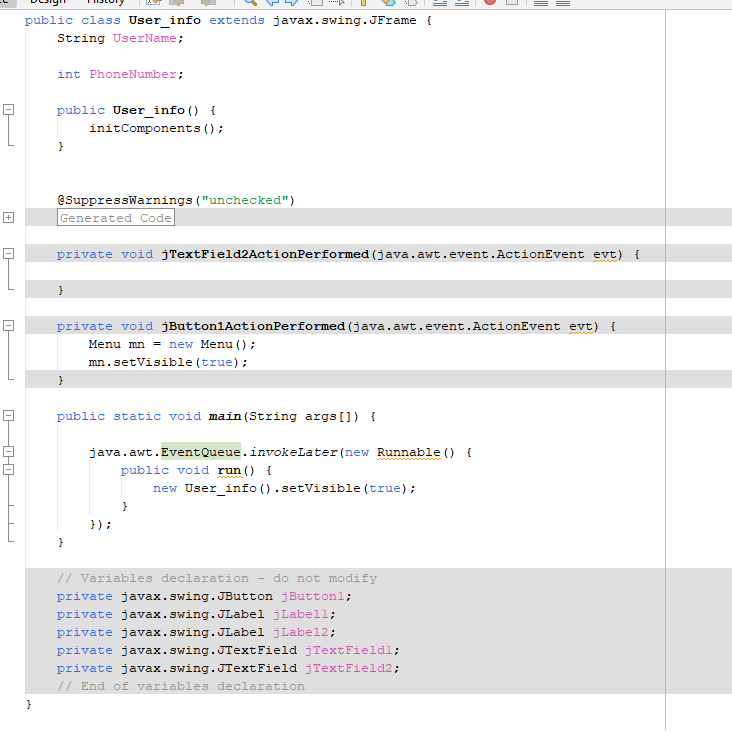This screenshot has height=751, width=732.
Task: Click 'javax.swing.JFrame' in the class declaration
Action: click(344, 21)
